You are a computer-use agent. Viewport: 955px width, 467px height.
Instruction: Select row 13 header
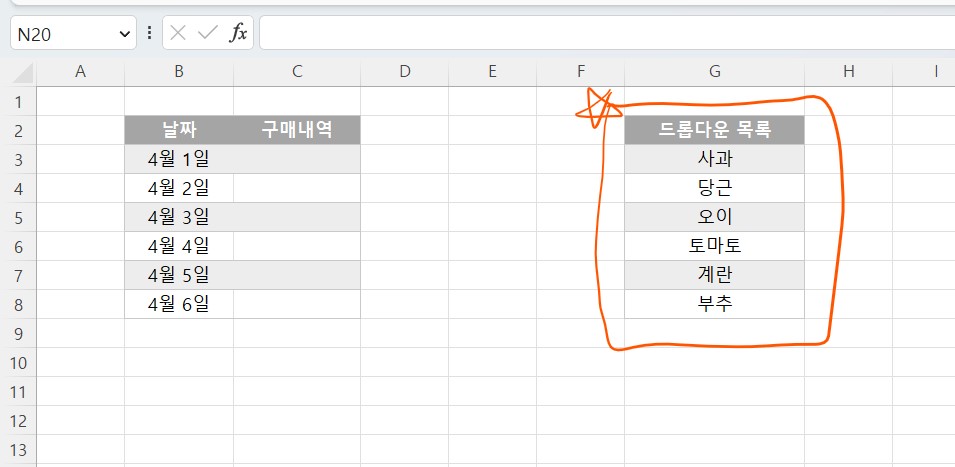tap(18, 450)
